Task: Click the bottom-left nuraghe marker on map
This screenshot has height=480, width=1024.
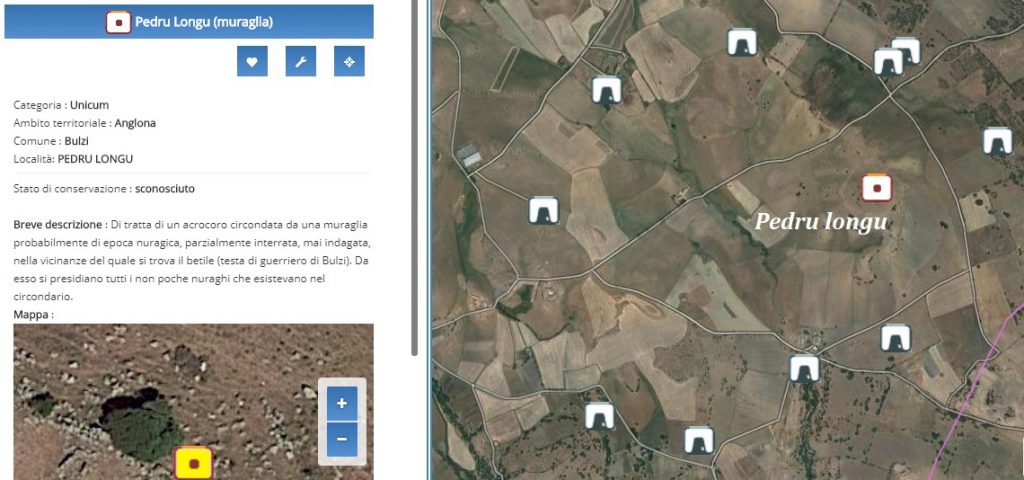Action: (x=600, y=416)
